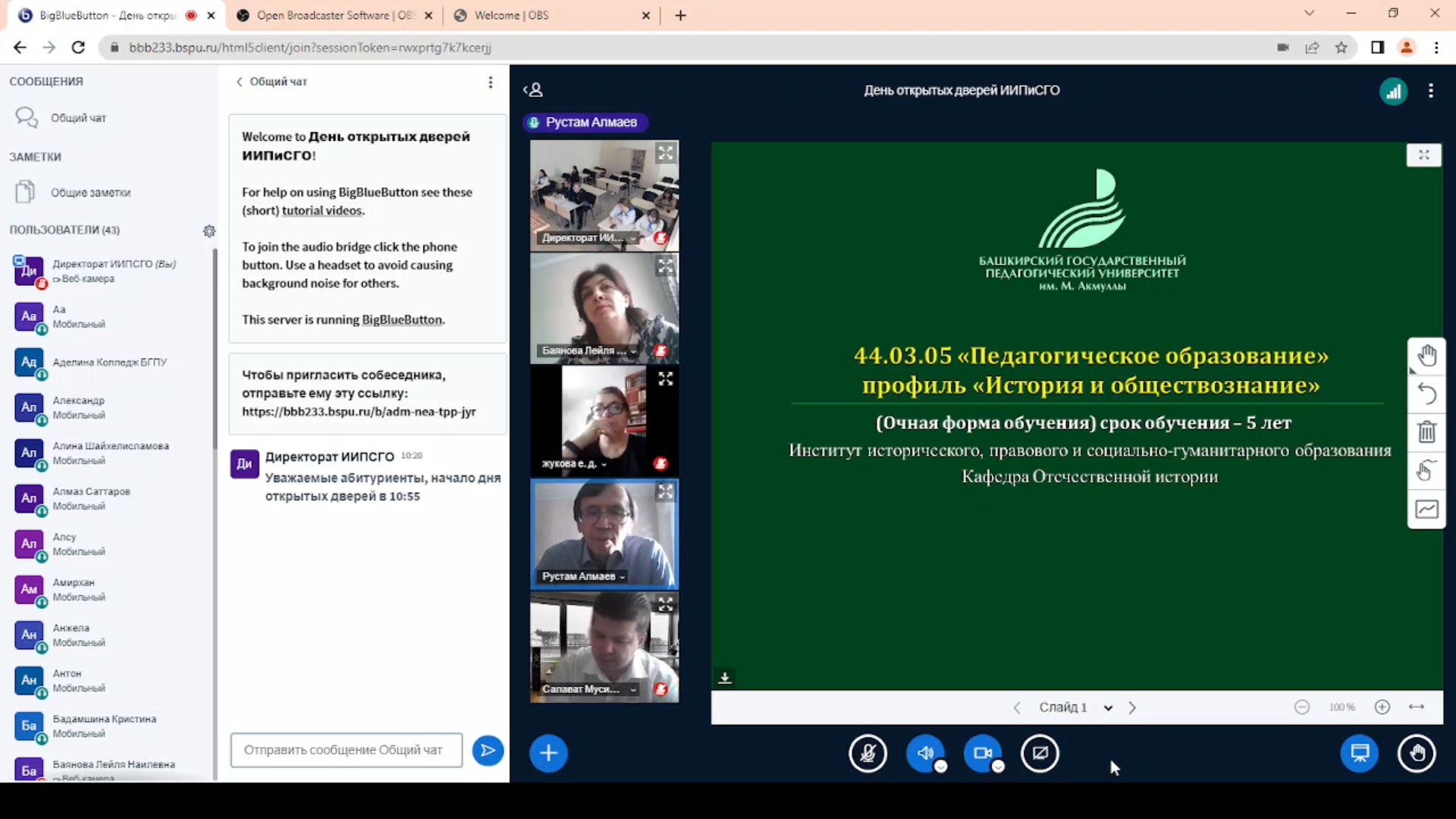Download the presentation from the slide corner
The image size is (1456, 819).
click(725, 677)
